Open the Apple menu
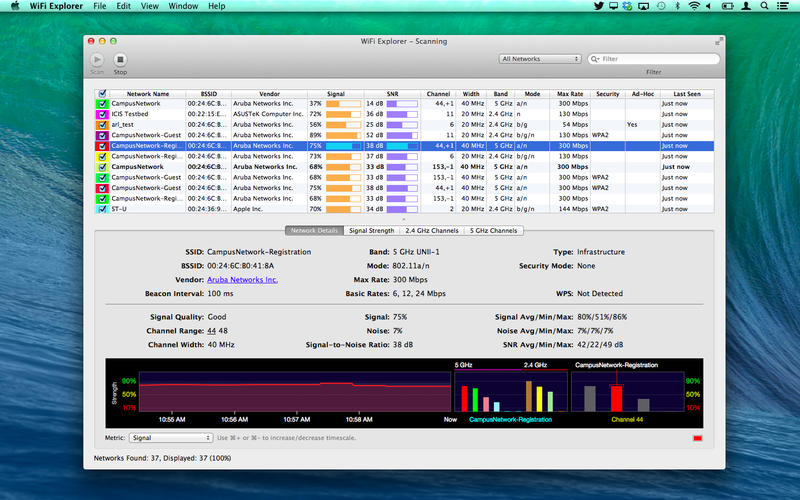 tap(15, 6)
